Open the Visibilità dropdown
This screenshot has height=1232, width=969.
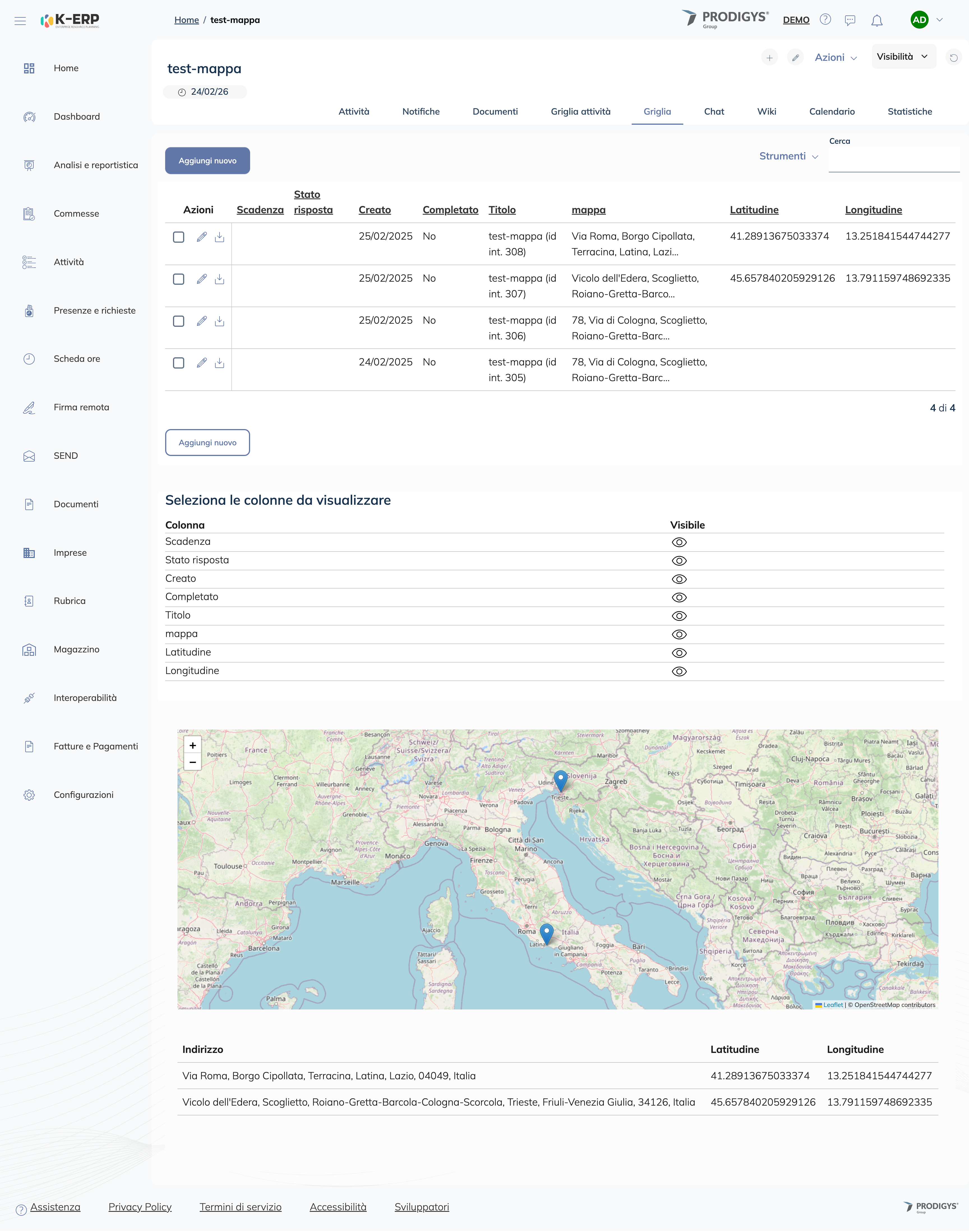903,57
